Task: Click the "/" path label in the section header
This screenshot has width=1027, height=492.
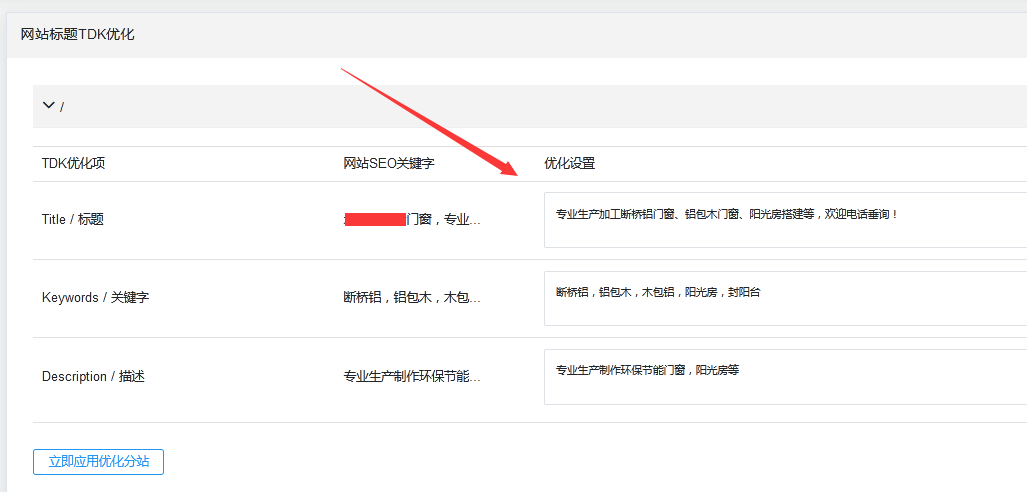Action: click(62, 107)
